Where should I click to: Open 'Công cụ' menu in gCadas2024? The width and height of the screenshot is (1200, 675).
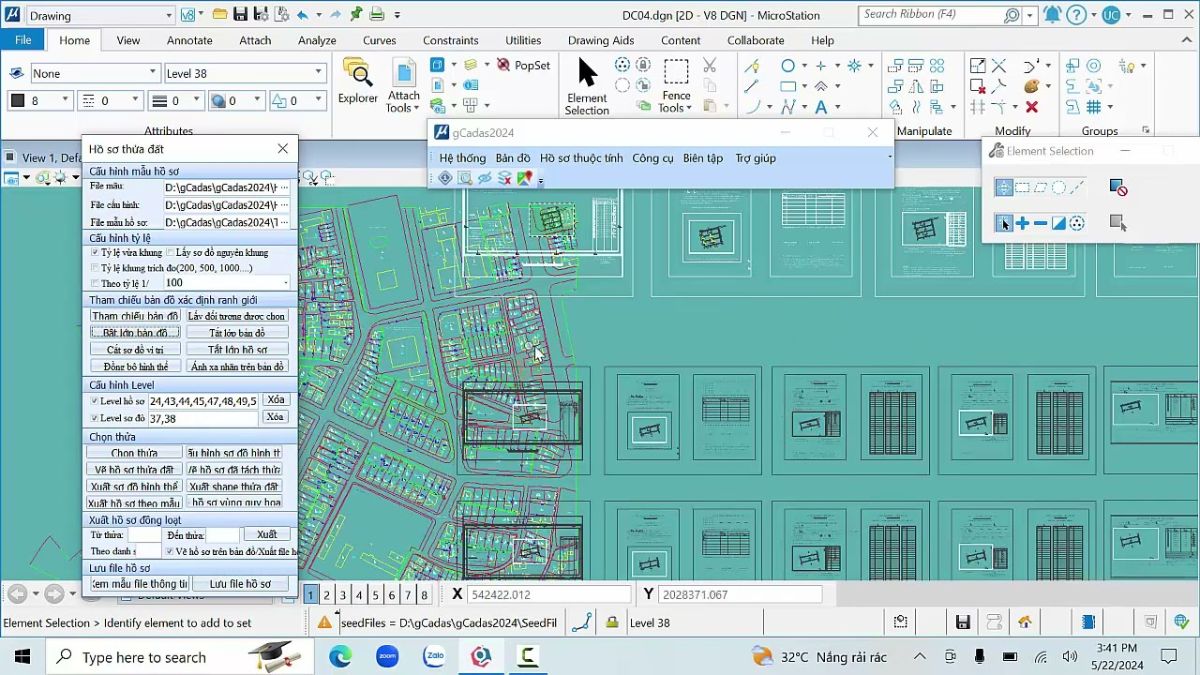tap(653, 158)
